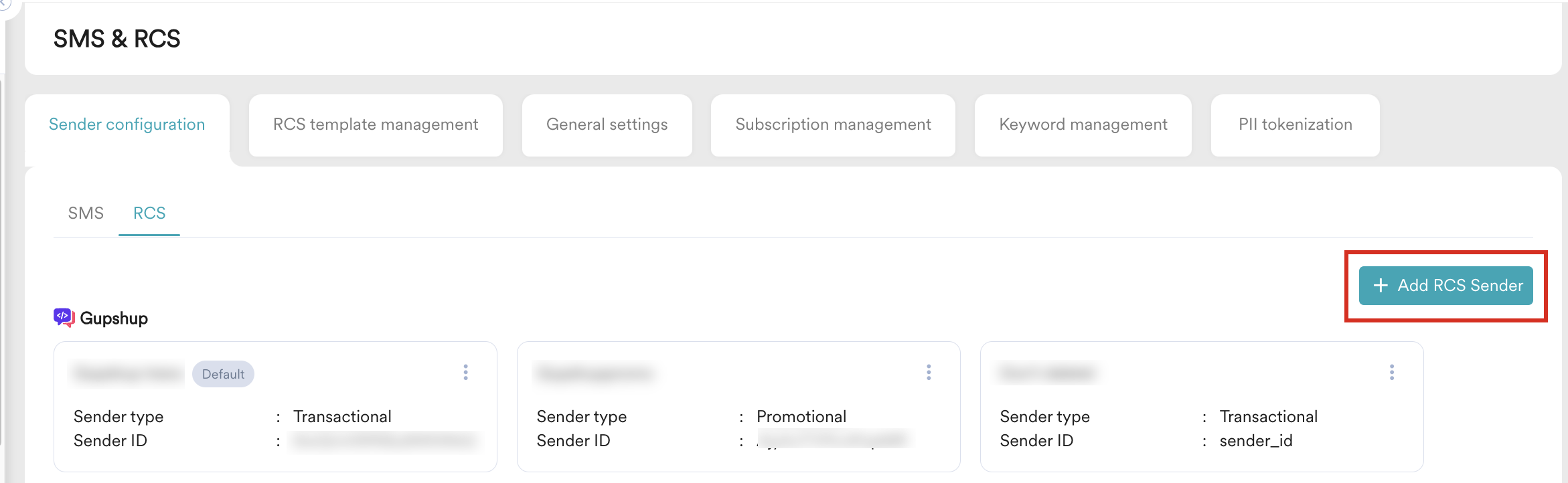Click the Gupshup logo icon
1568x483 pixels.
click(x=64, y=318)
